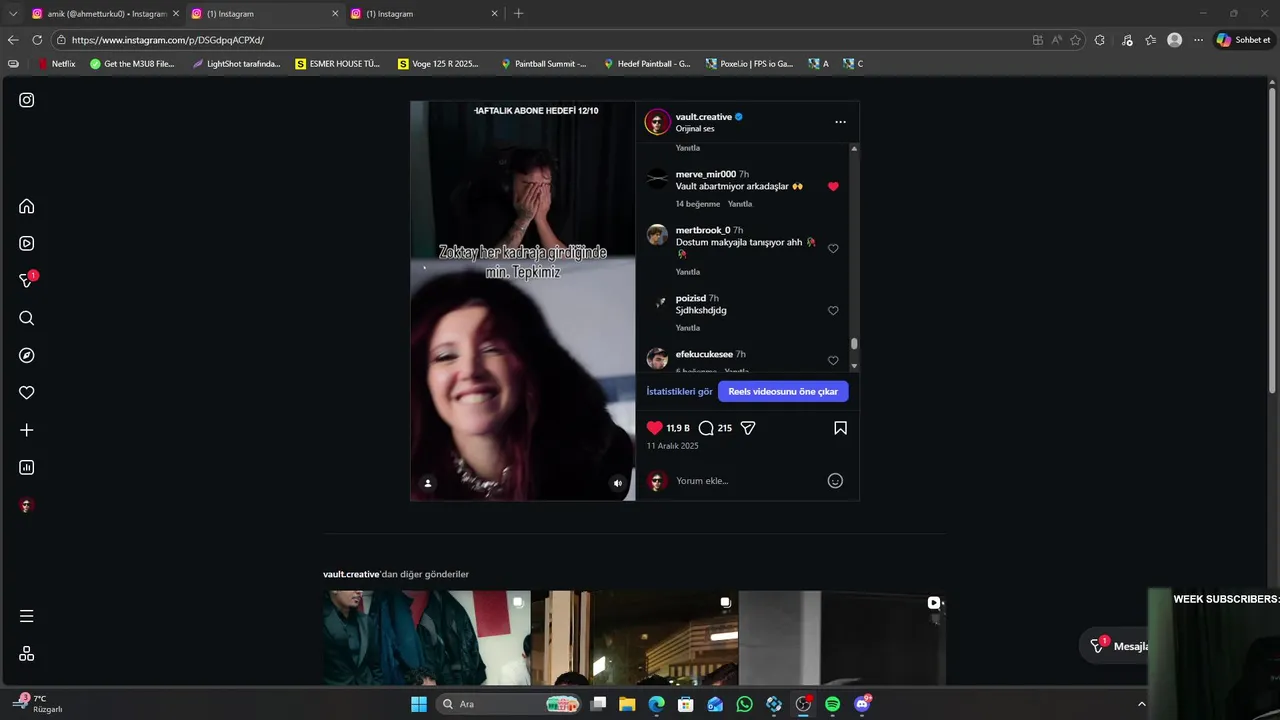Open Search in Instagram sidebar
The height and width of the screenshot is (720, 1280).
click(27, 318)
